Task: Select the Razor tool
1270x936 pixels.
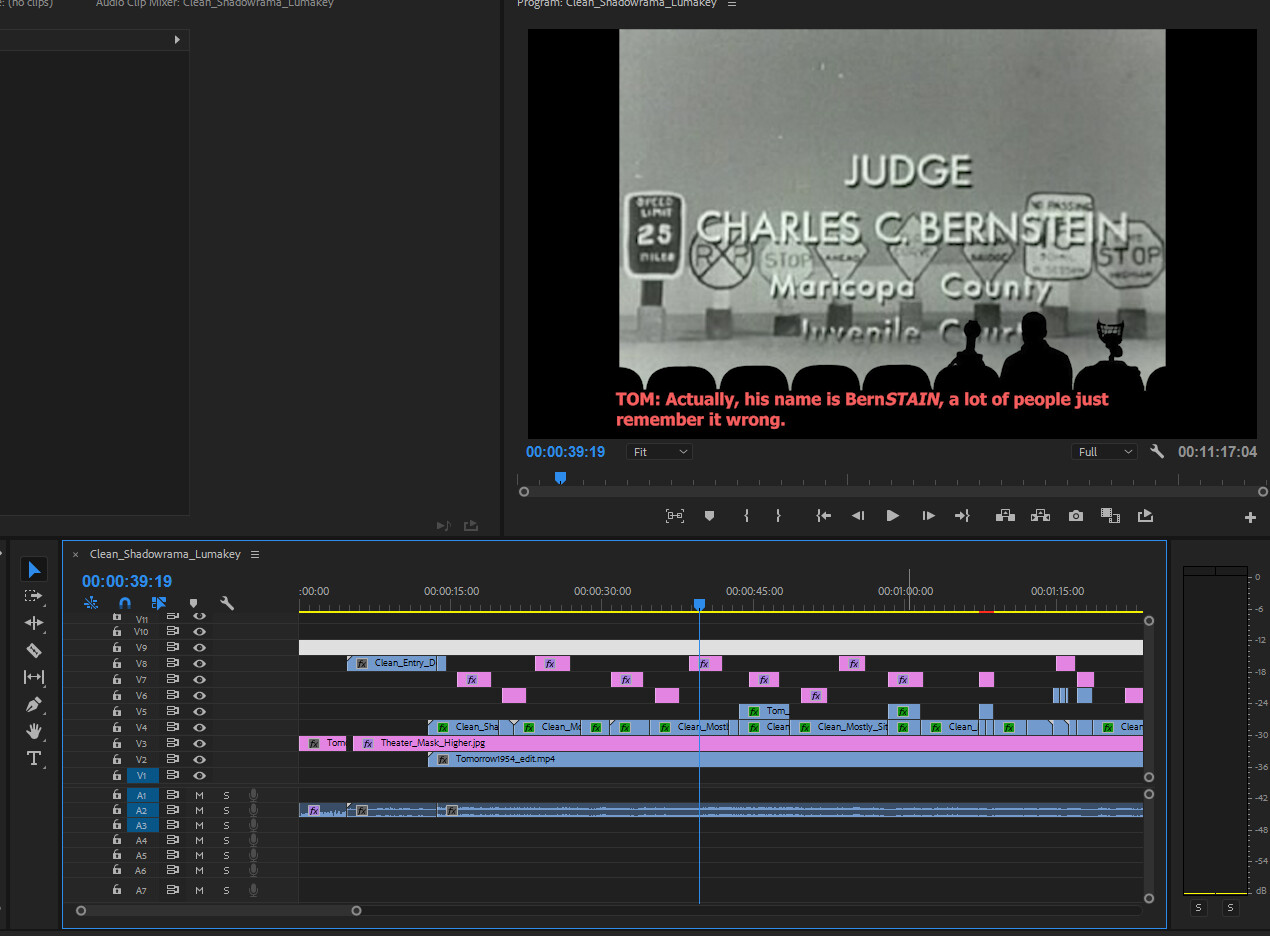Action: pos(34,650)
